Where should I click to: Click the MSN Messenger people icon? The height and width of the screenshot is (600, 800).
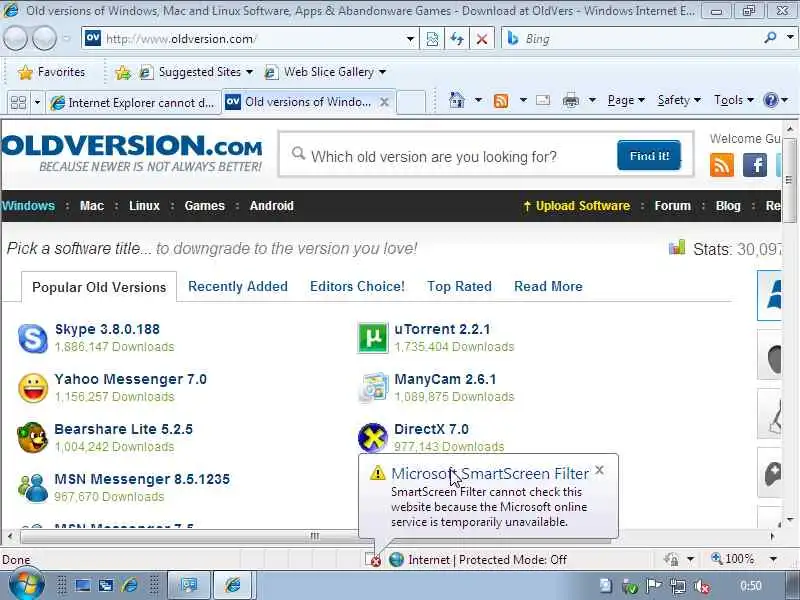(x=32, y=487)
